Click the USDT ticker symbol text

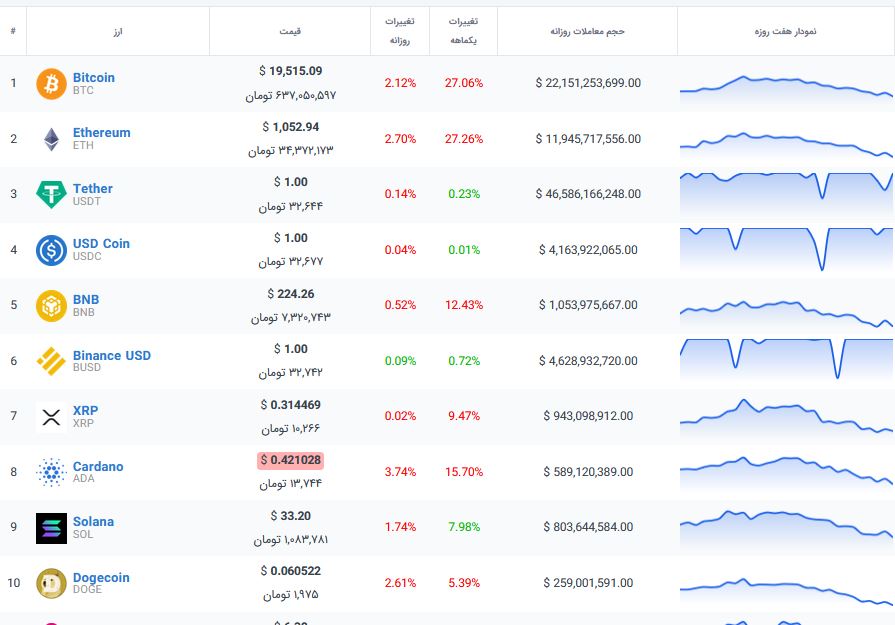[87, 201]
